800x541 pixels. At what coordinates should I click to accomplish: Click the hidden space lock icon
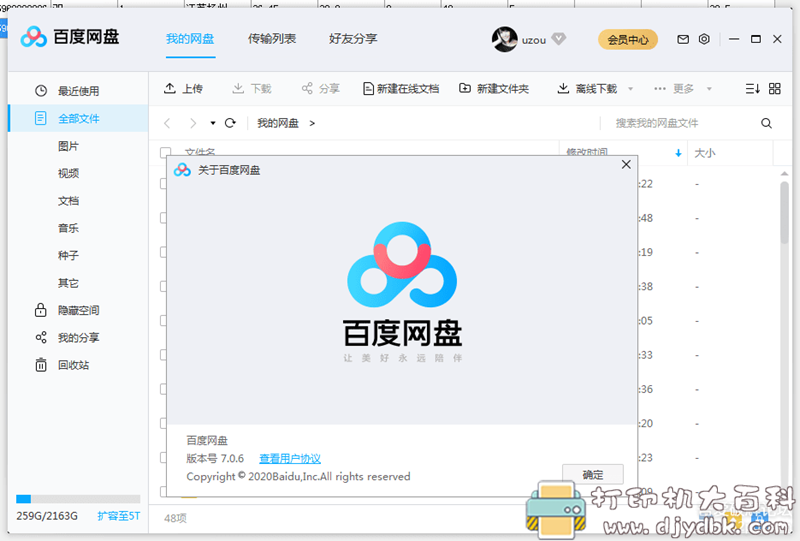[x=40, y=310]
